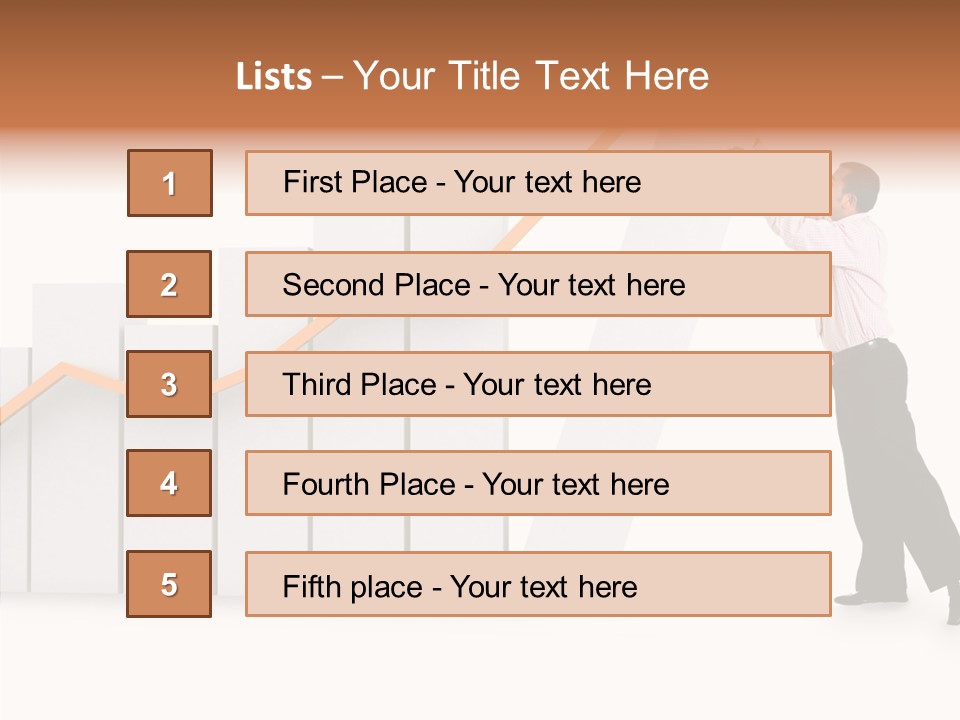The width and height of the screenshot is (960, 720).
Task: Click the man's shoe near the floor
Action: pos(862,597)
